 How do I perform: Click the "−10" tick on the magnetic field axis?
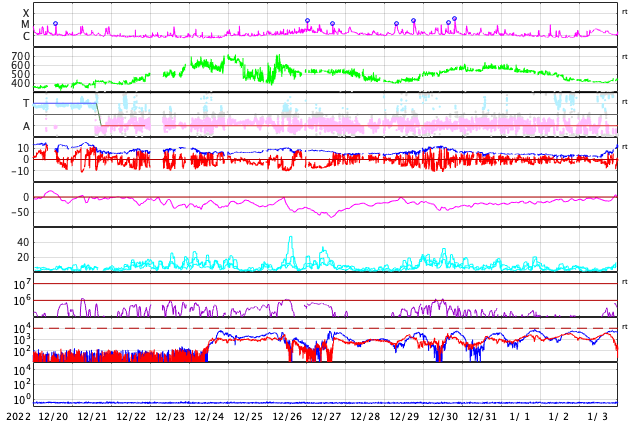(x=21, y=171)
